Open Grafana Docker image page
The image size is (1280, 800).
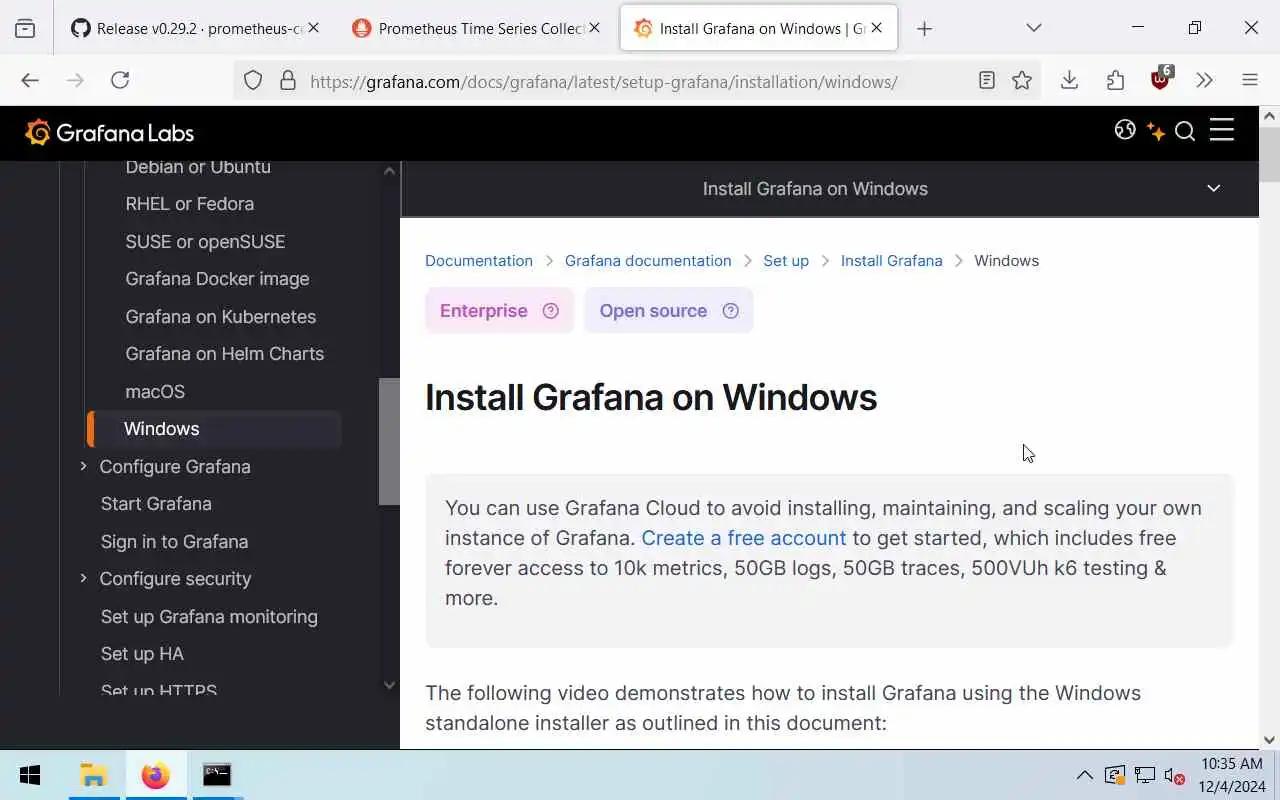click(217, 279)
